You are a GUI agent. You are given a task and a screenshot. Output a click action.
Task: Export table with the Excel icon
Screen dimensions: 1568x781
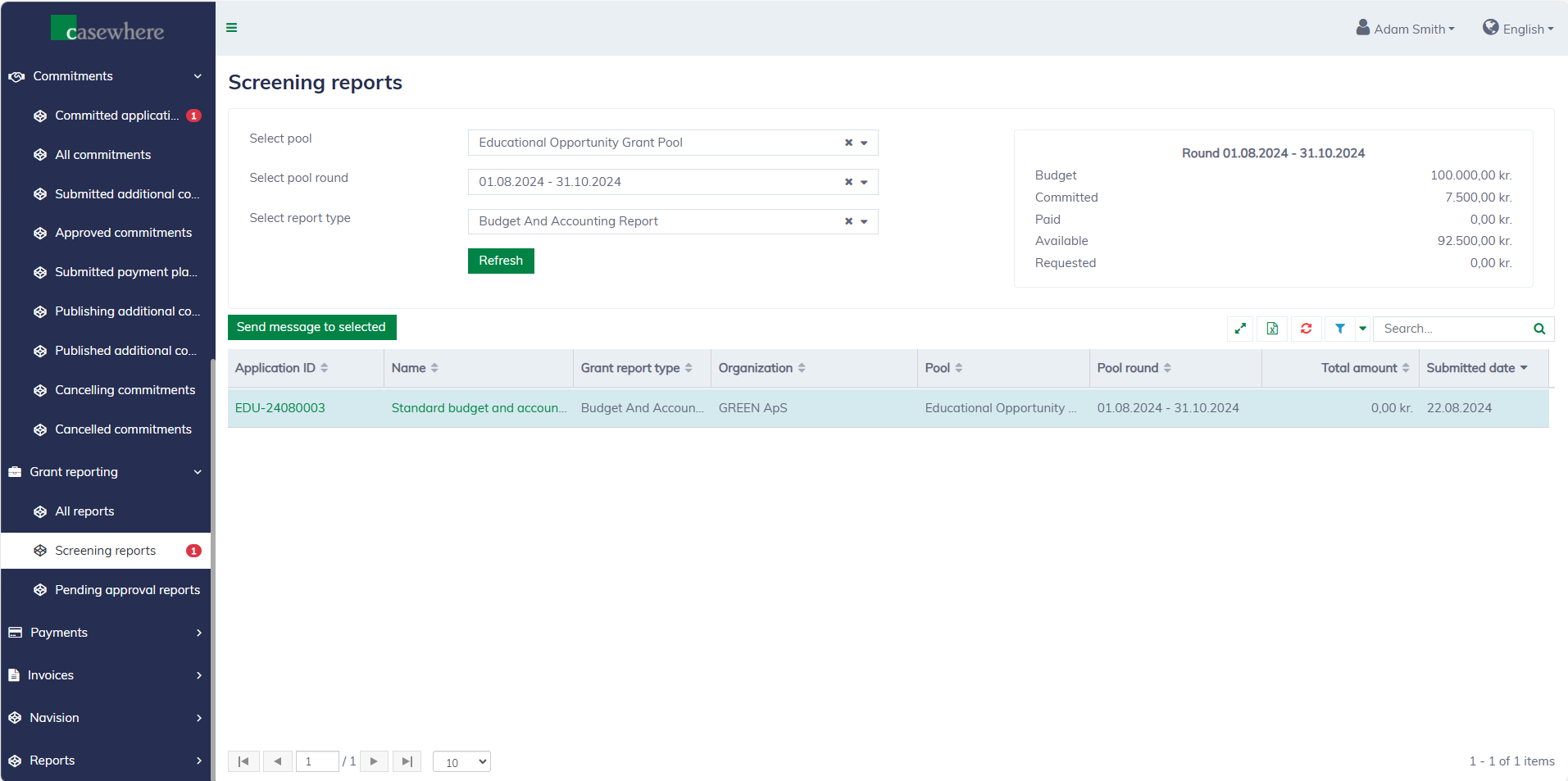click(1272, 329)
